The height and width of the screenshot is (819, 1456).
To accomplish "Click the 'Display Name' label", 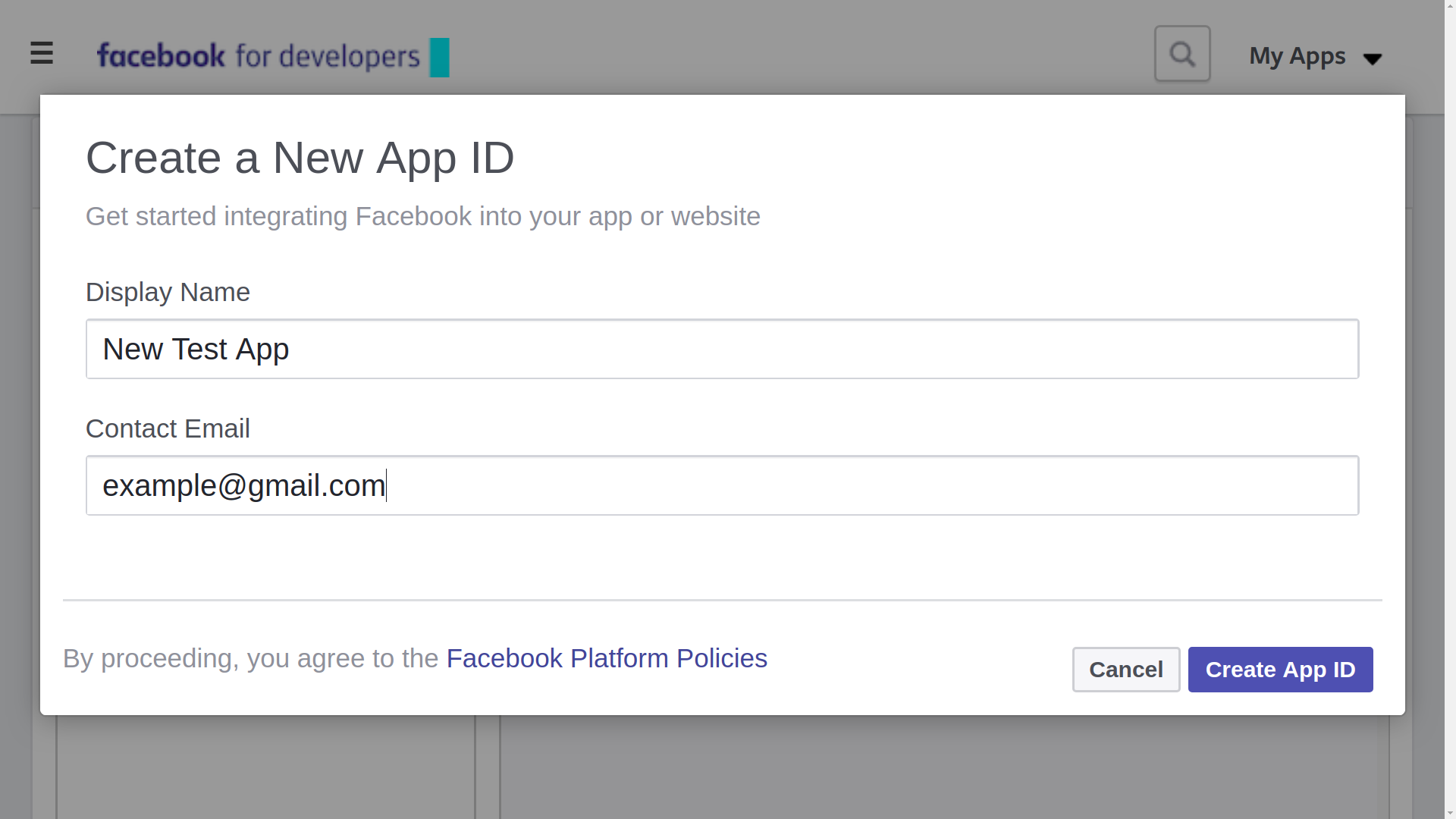I will tap(168, 293).
